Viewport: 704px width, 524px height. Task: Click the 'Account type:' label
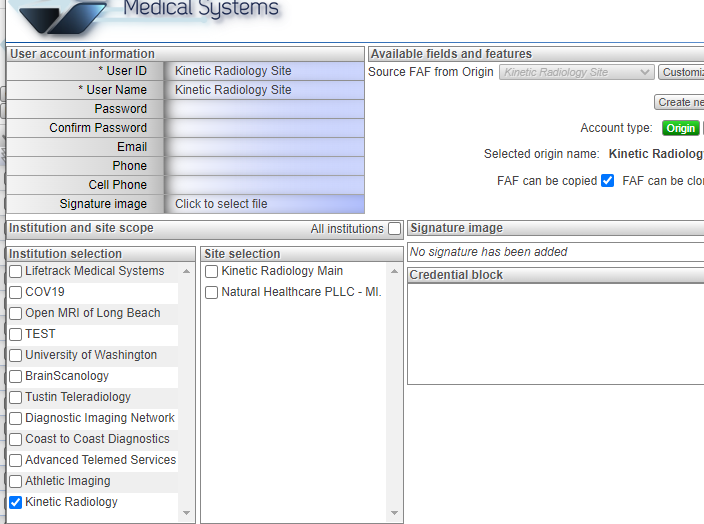[616, 128]
